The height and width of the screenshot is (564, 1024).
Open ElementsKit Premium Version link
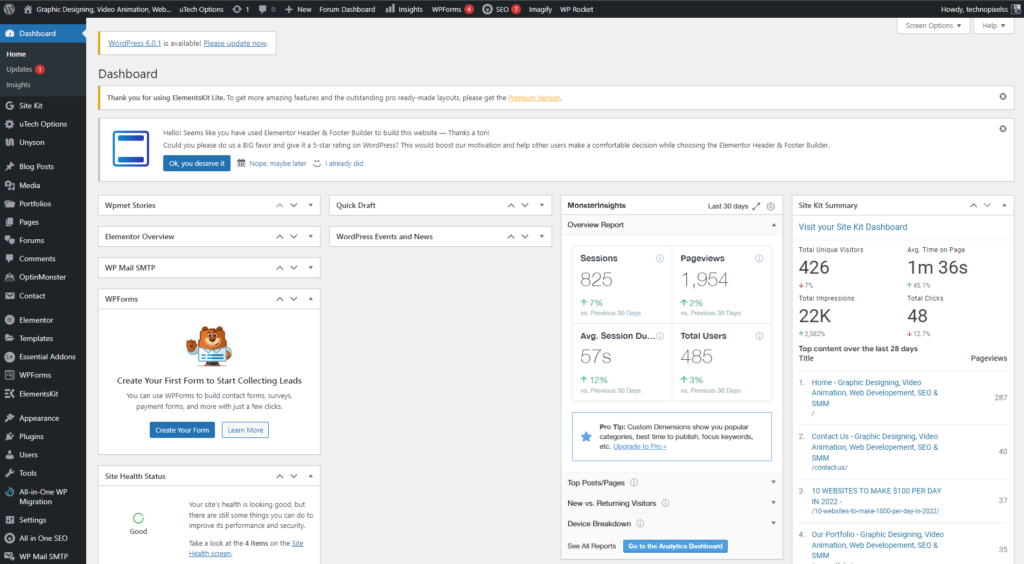point(534,98)
